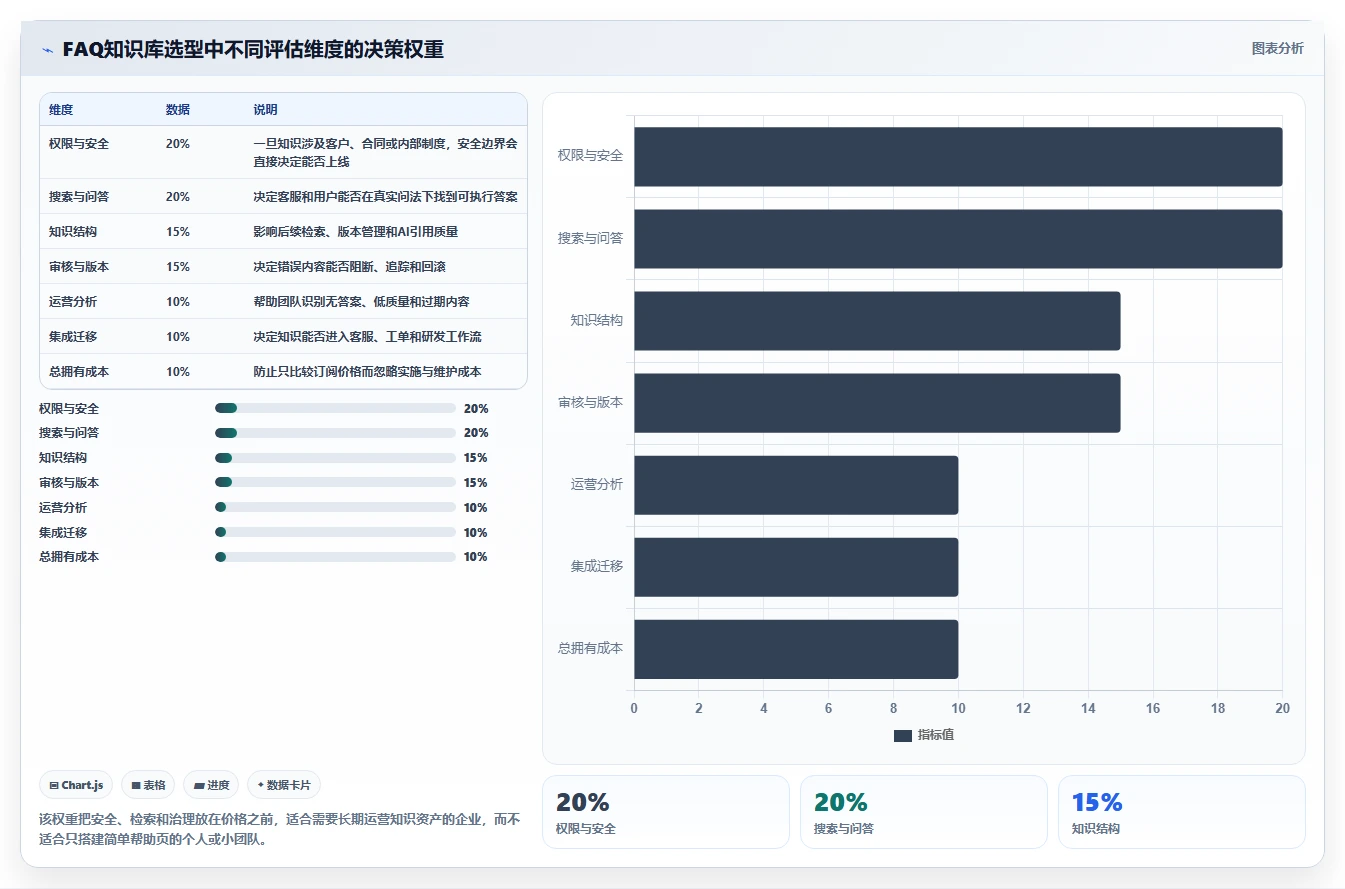The height and width of the screenshot is (889, 1345).
Task: Open the 15% 知识结构 data card
Action: (x=1182, y=812)
